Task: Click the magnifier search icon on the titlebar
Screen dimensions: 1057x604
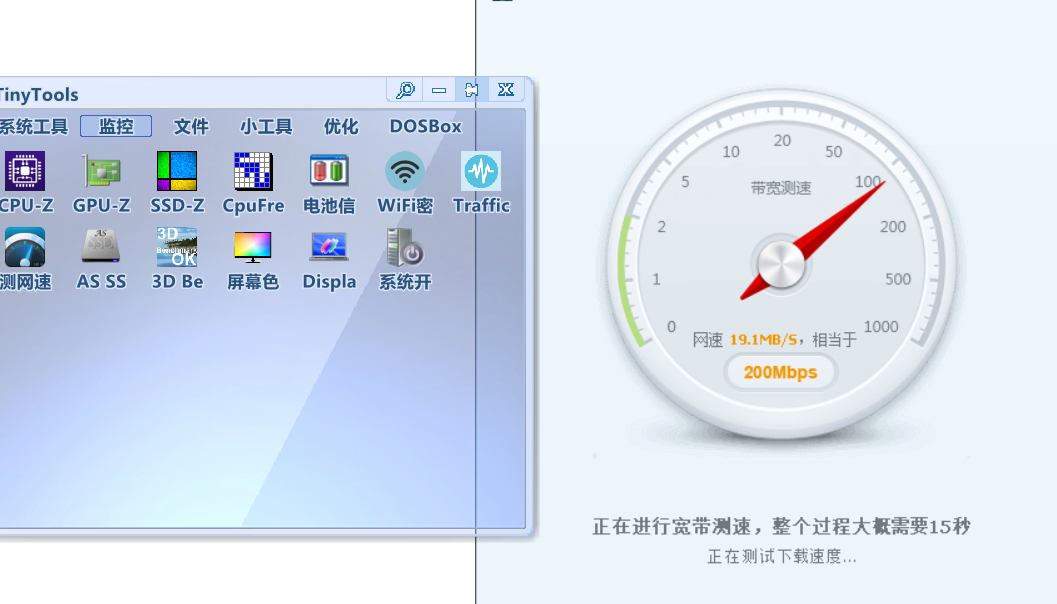Action: (x=404, y=89)
